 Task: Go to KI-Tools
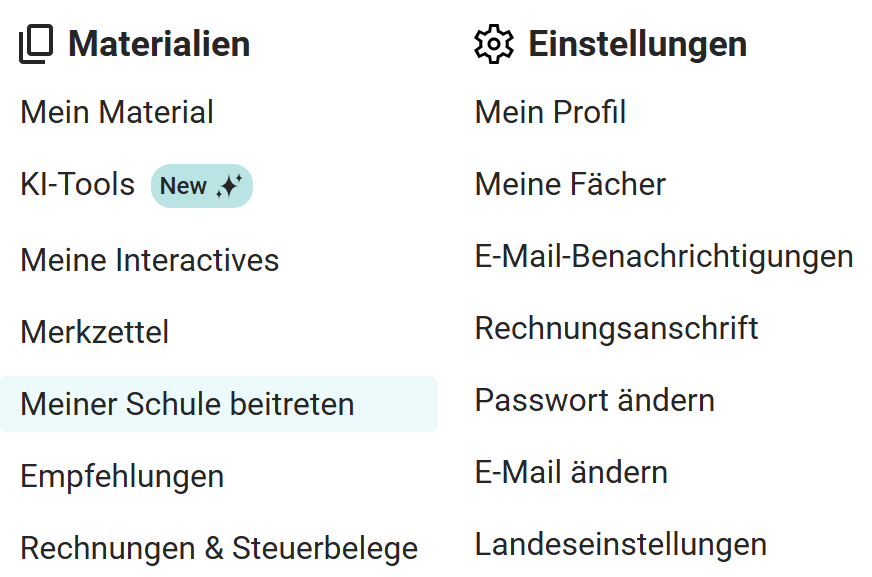tap(77, 185)
